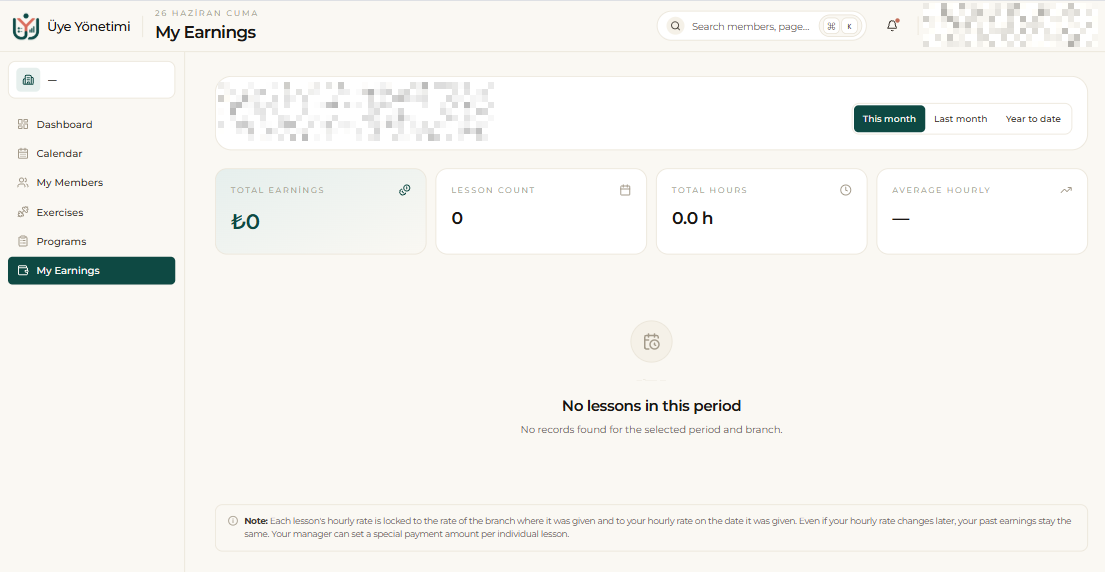Click the 0.0 h value
The image size is (1105, 572).
(692, 218)
